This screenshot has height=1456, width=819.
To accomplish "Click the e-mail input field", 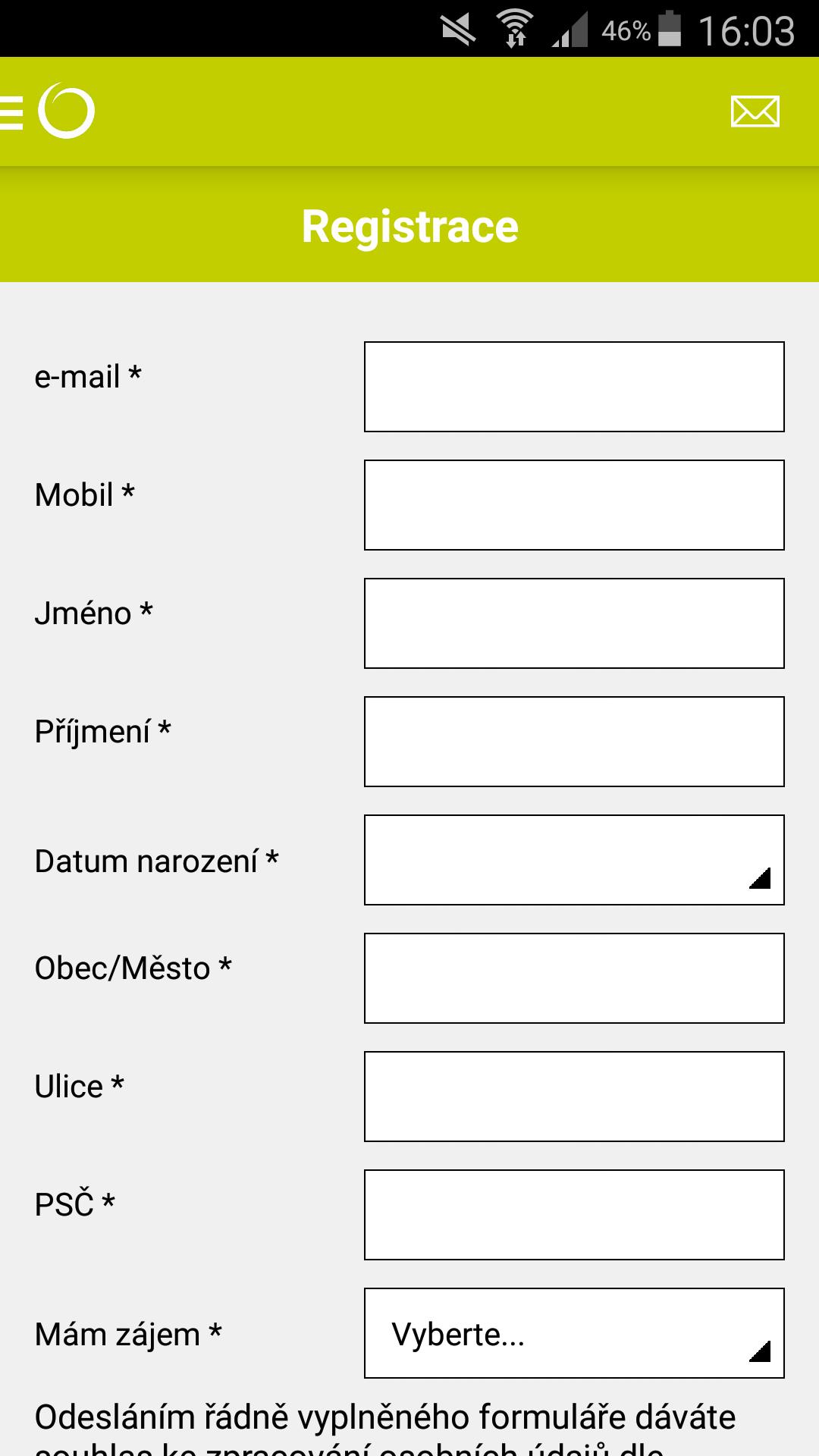I will coord(574,387).
